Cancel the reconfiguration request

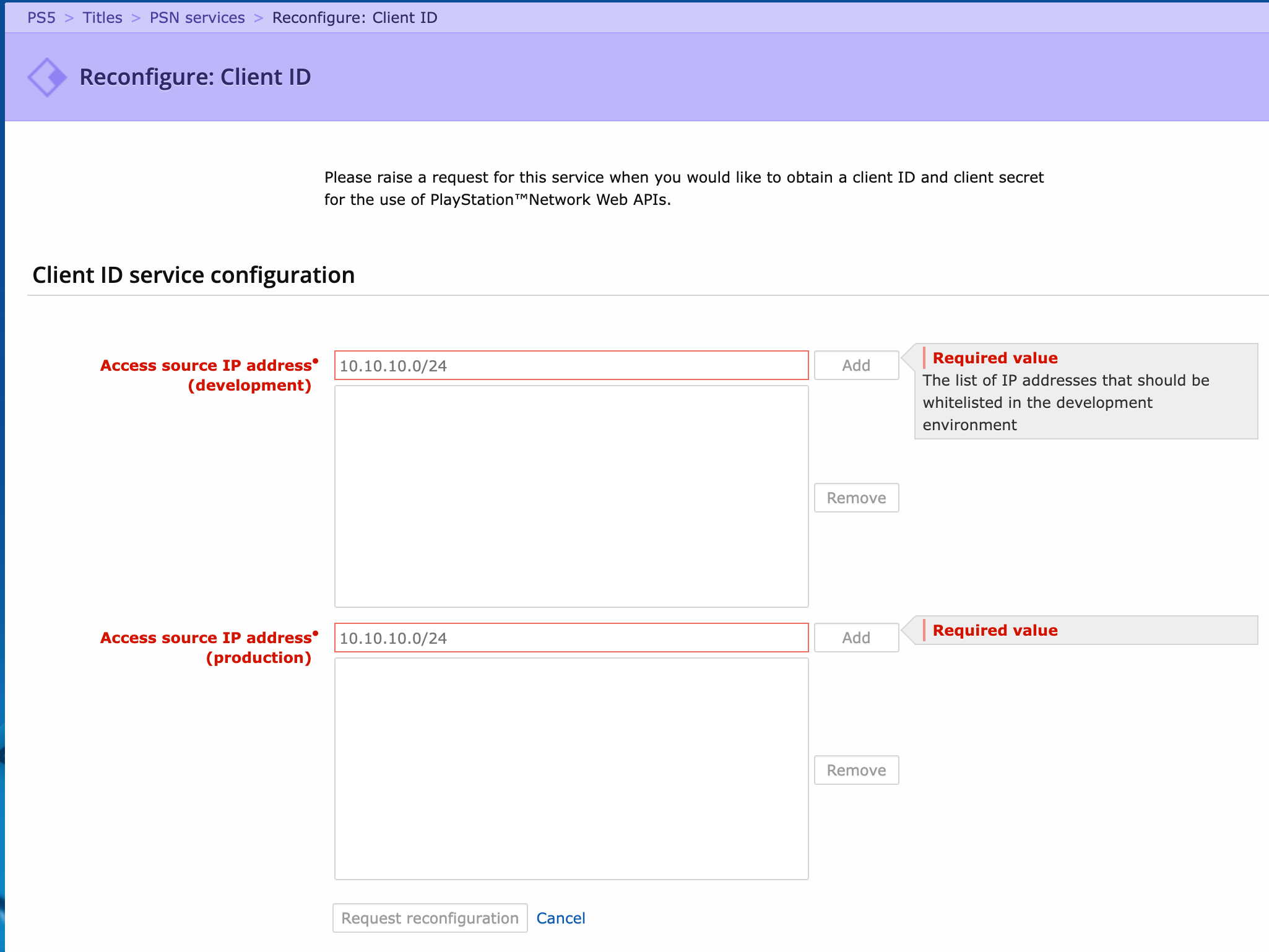pos(561,918)
